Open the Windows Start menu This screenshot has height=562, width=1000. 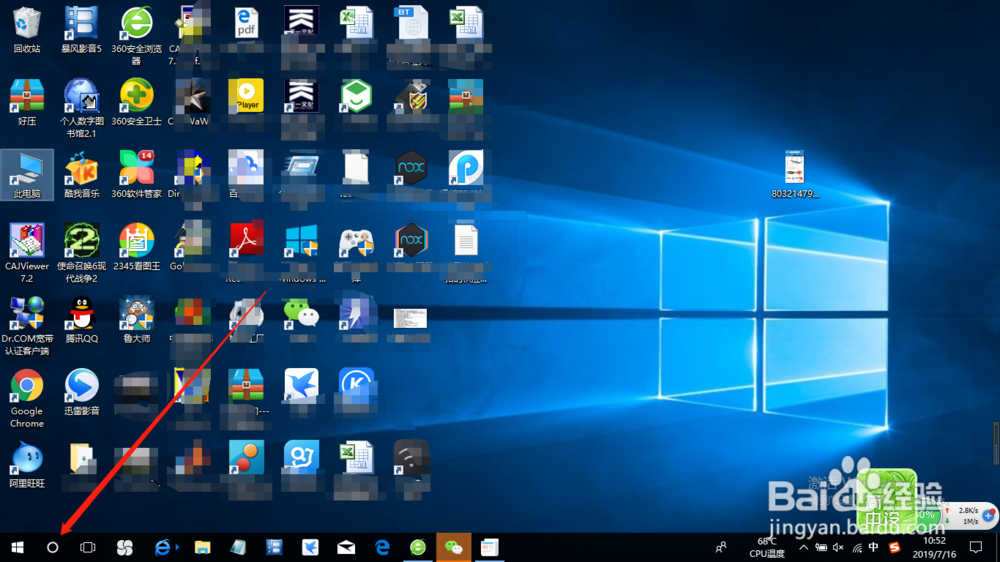coord(17,547)
